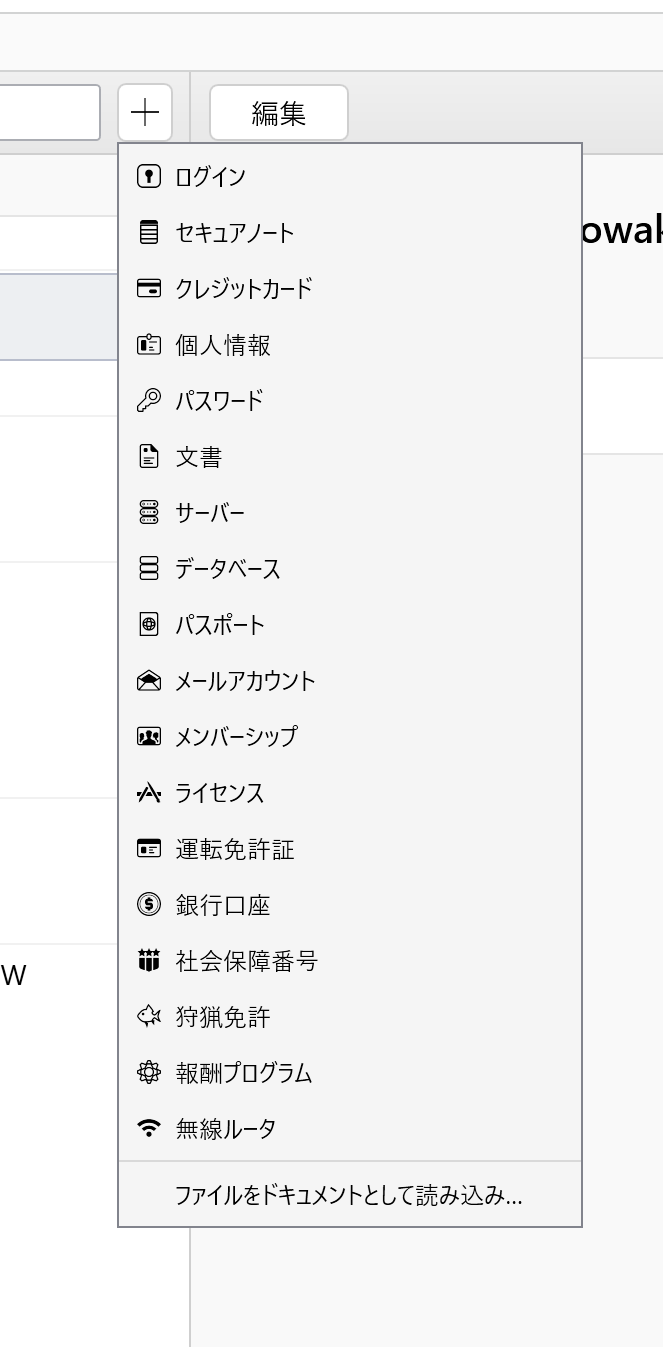
Task: Choose ライセンス from the list
Action: click(220, 793)
